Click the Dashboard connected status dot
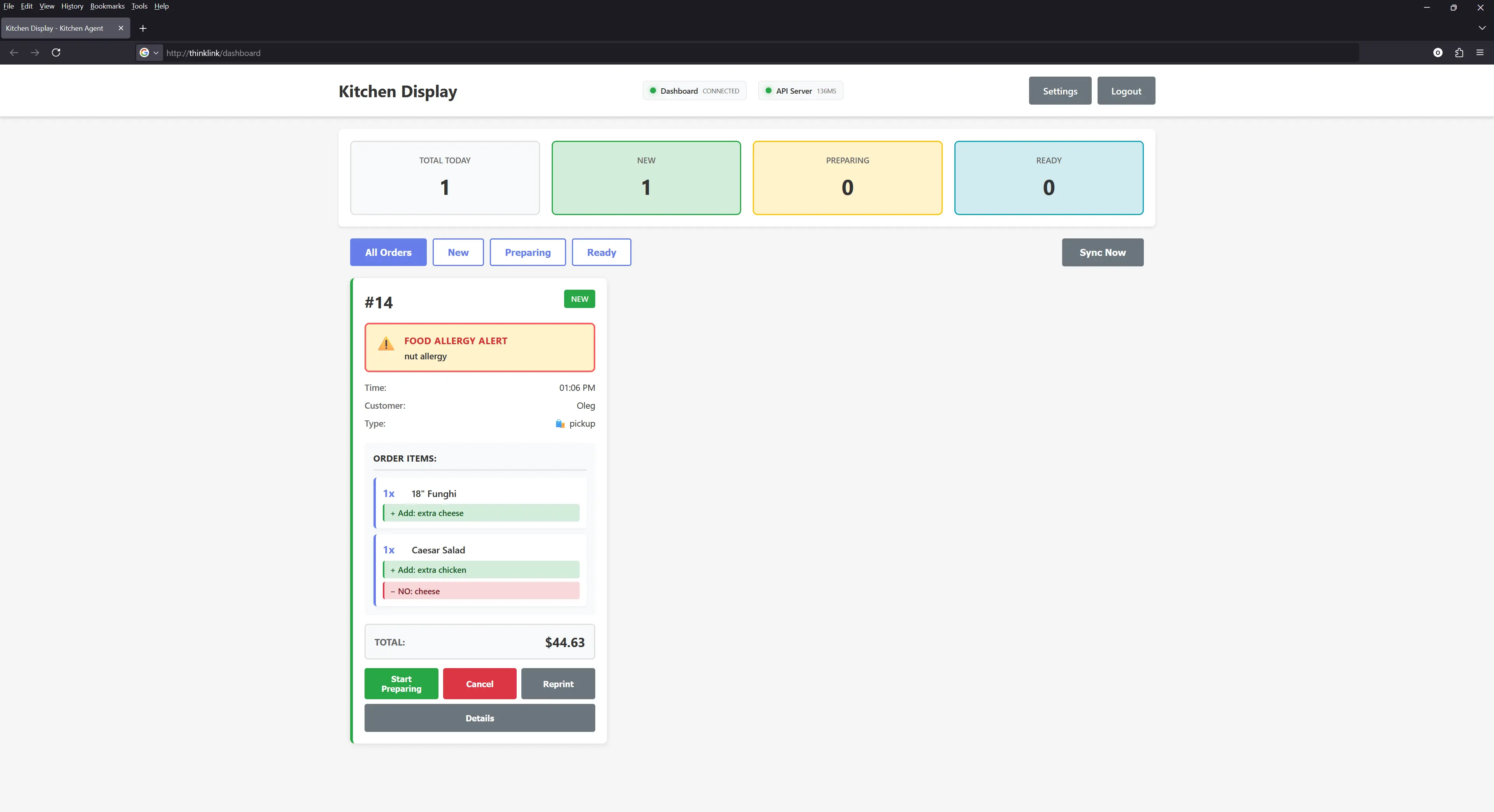The width and height of the screenshot is (1494, 812). tap(653, 90)
